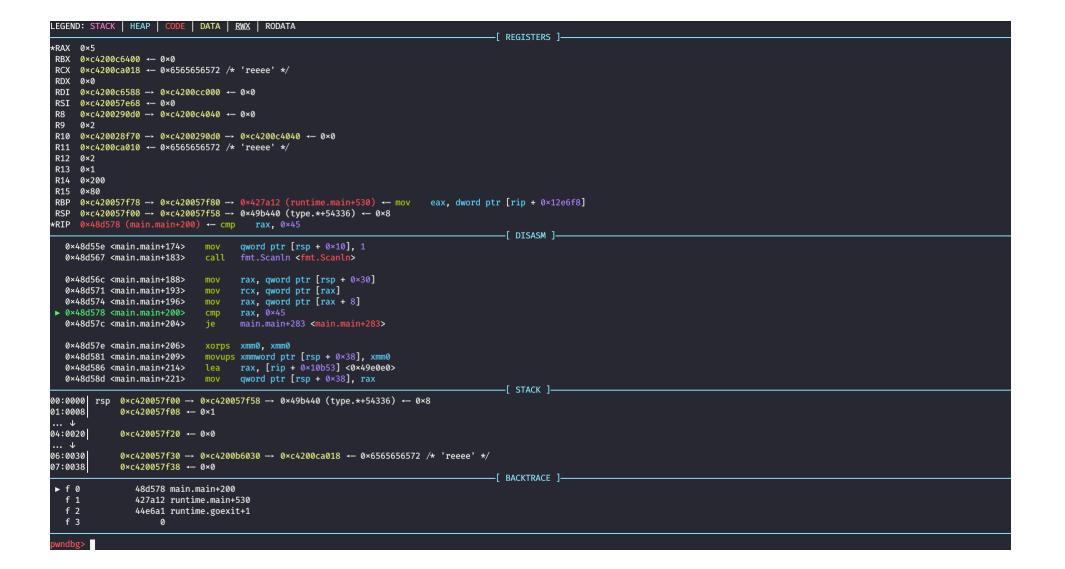Click the RSP register name in REGISTERS
This screenshot has height=569, width=1065.
[x=62, y=213]
